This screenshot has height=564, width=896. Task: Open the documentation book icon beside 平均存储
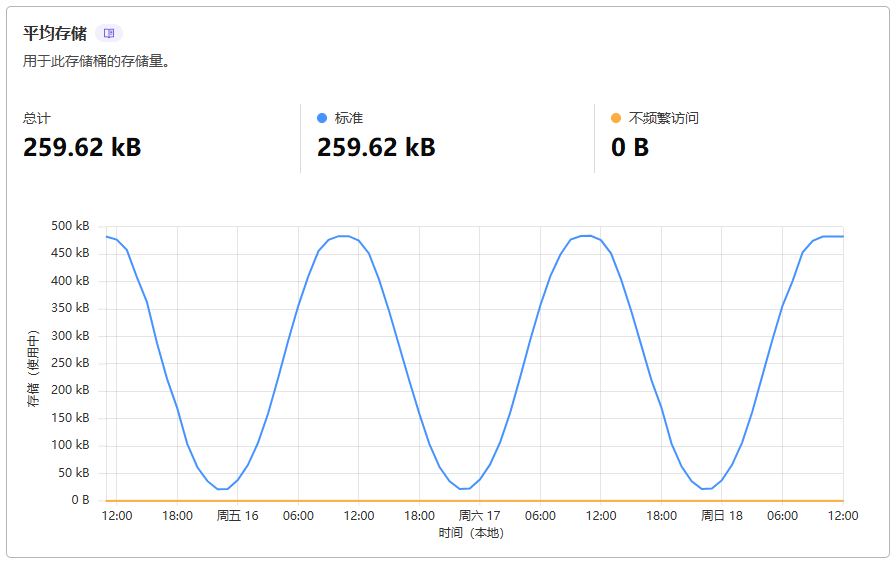110,33
